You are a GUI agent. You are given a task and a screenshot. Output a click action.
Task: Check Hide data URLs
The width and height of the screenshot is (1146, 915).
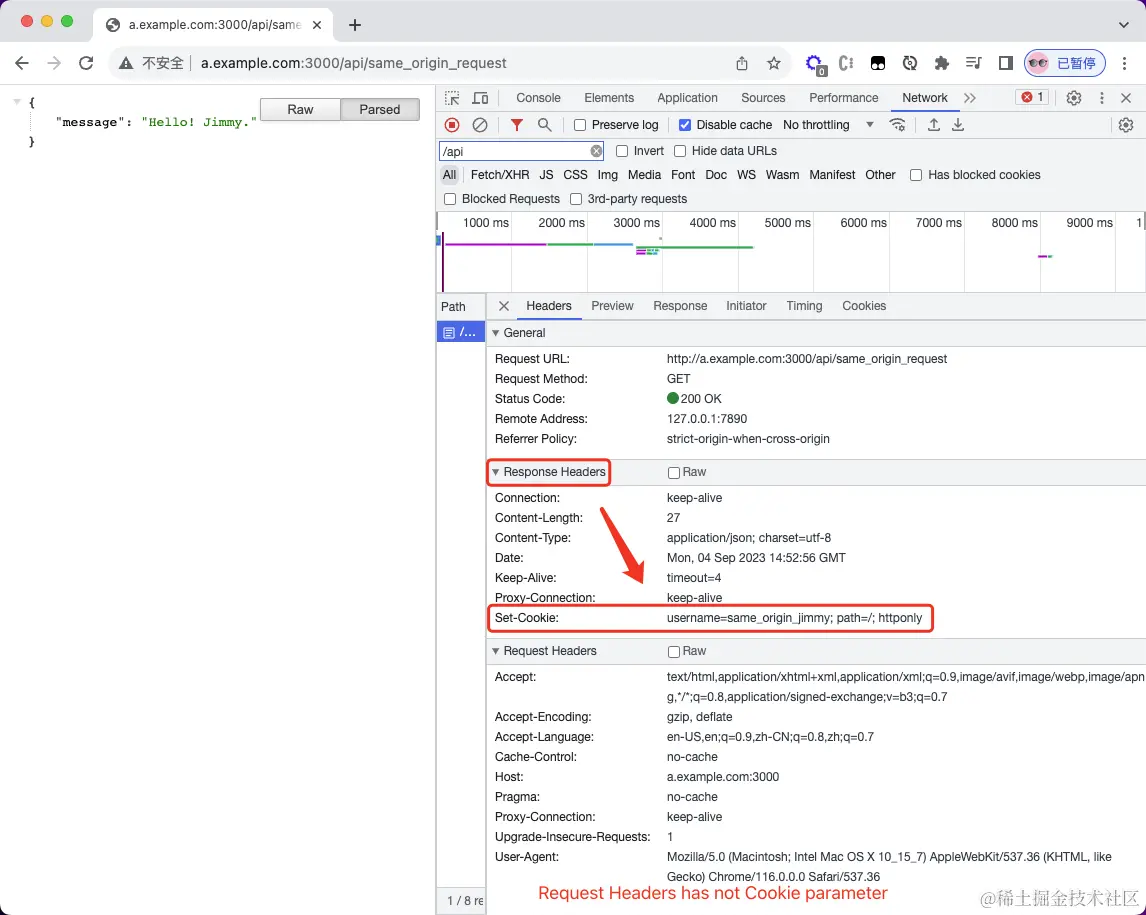680,151
